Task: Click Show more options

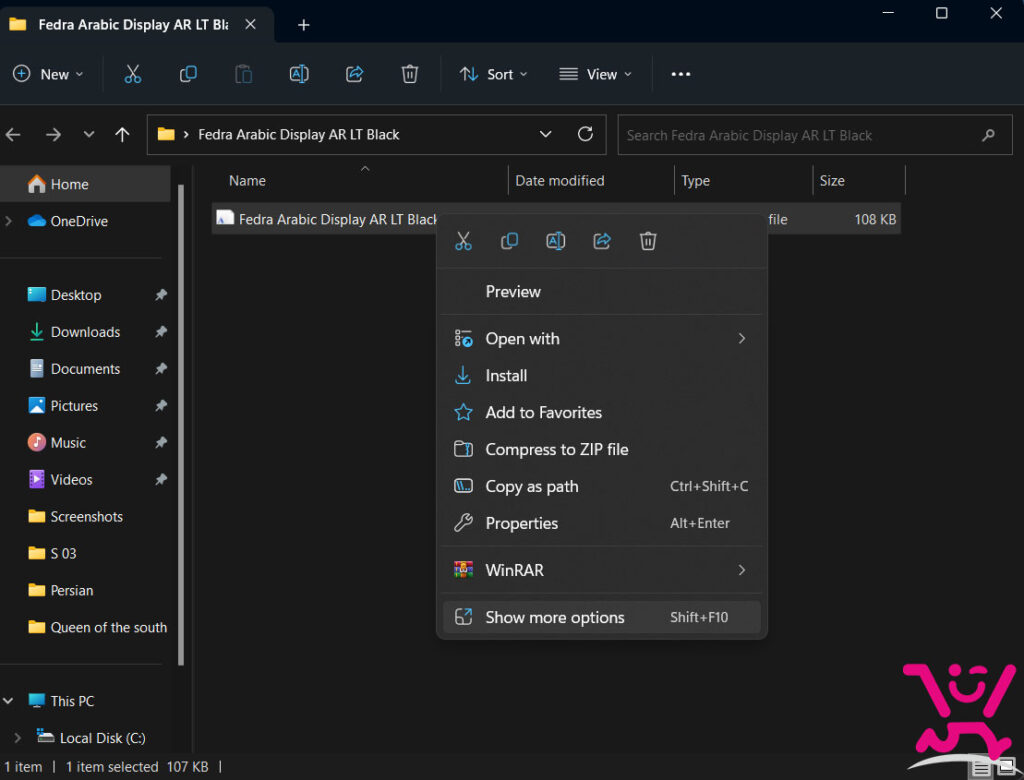Action: [x=601, y=617]
